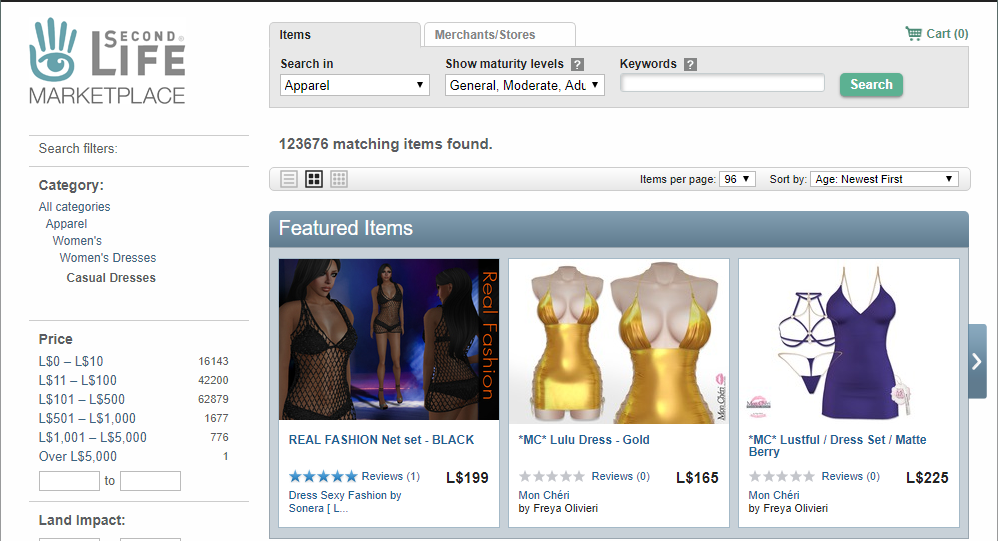Open the Search in Apparel dropdown
This screenshot has height=541, width=998.
click(355, 85)
